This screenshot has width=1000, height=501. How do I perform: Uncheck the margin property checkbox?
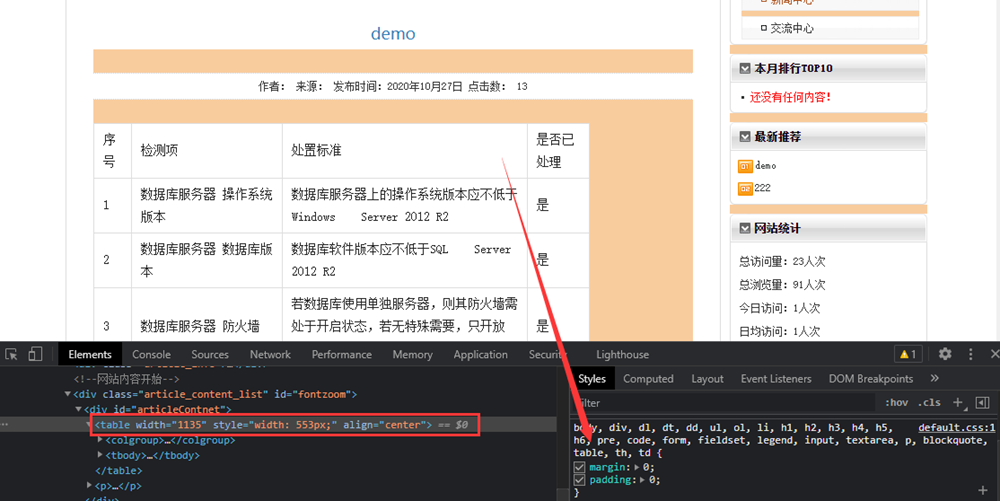pyautogui.click(x=580, y=467)
